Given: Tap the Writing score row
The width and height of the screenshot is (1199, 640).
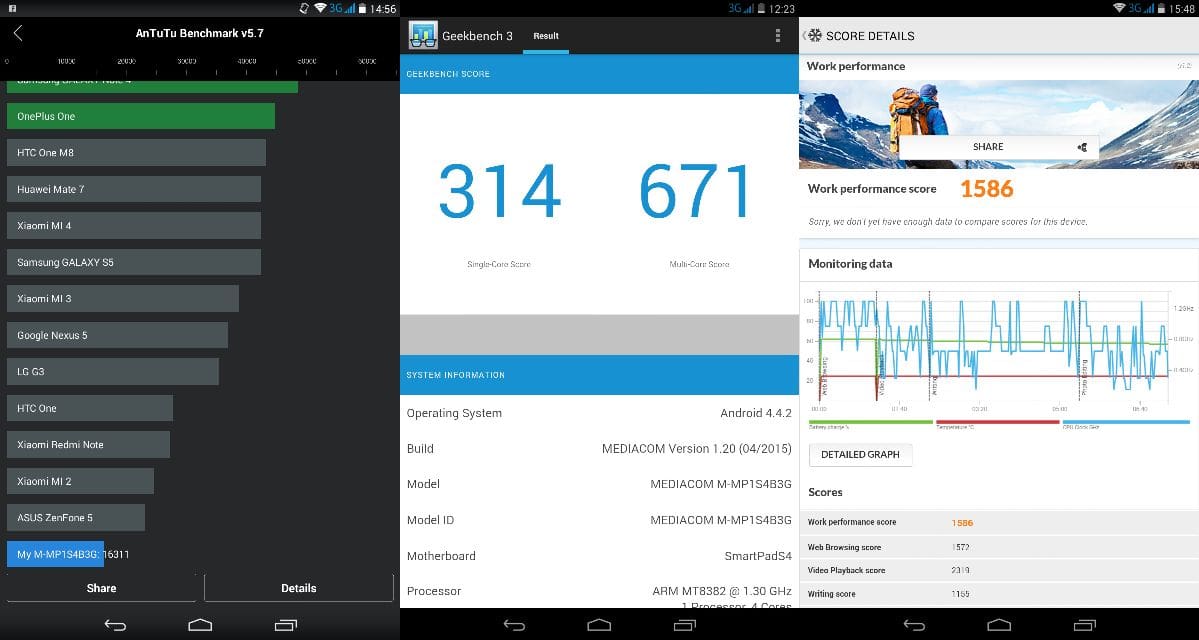Looking at the screenshot, I should click(x=999, y=594).
